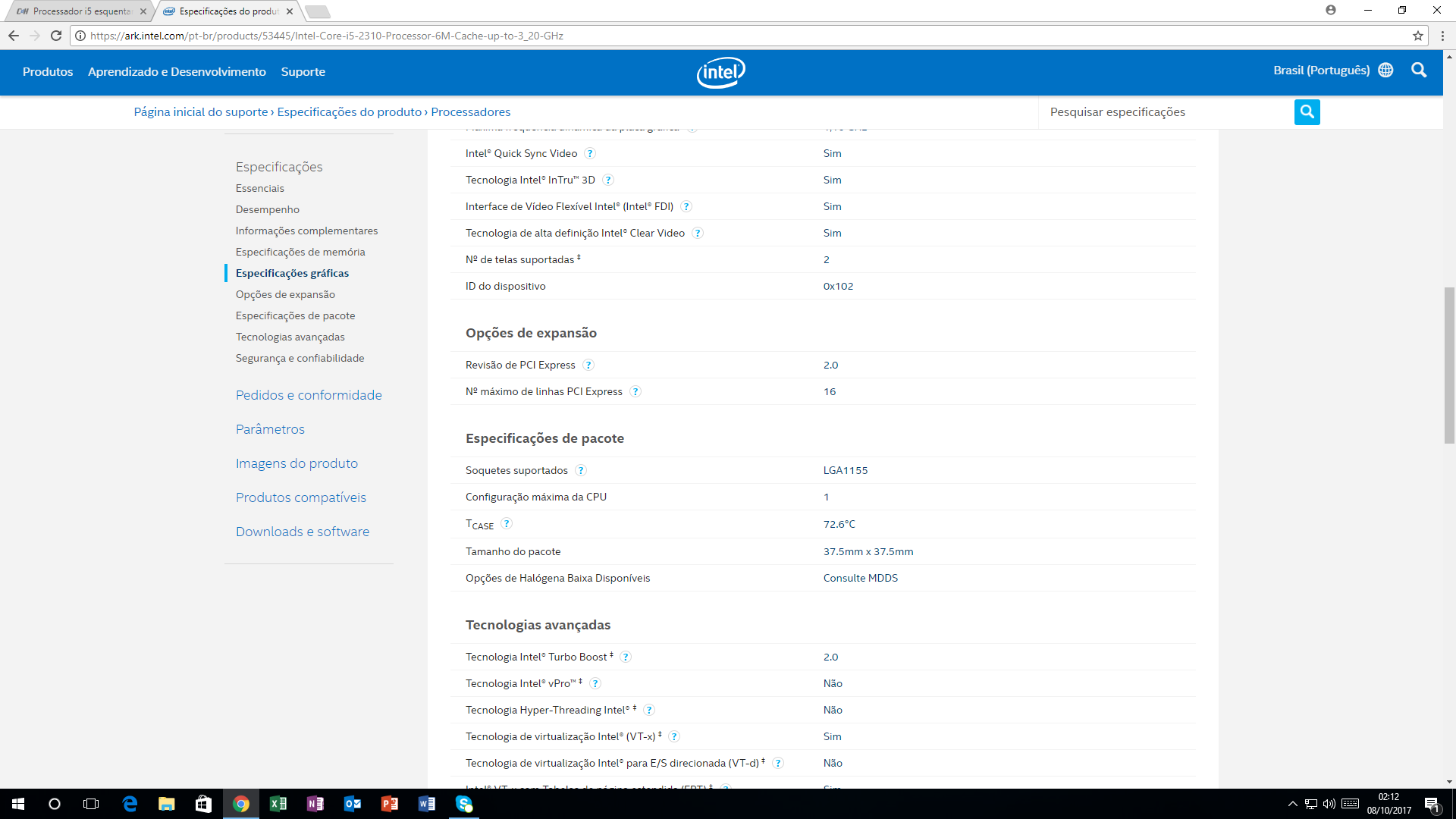Jump to Segurança e confiabilidade in sidebar
The width and height of the screenshot is (1456, 819).
[300, 359]
